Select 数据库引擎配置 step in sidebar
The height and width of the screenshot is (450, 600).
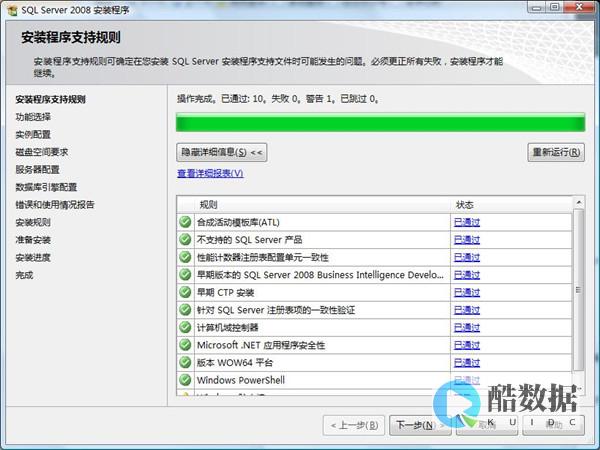pyautogui.click(x=46, y=187)
